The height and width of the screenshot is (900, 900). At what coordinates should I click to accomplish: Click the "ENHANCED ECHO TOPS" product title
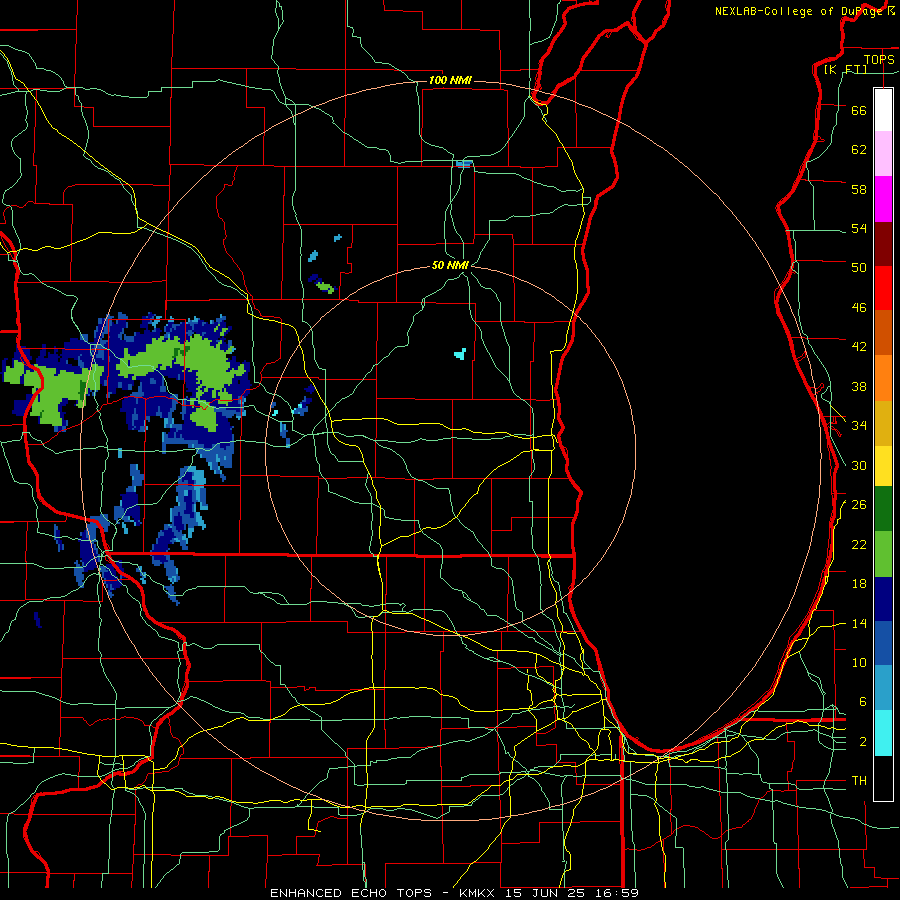tap(351, 893)
